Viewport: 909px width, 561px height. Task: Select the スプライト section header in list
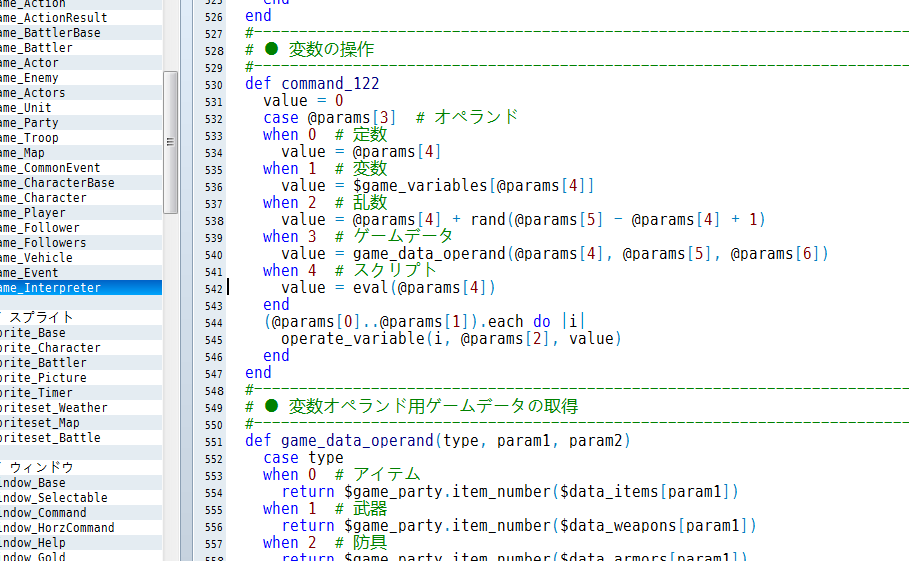[81, 318]
